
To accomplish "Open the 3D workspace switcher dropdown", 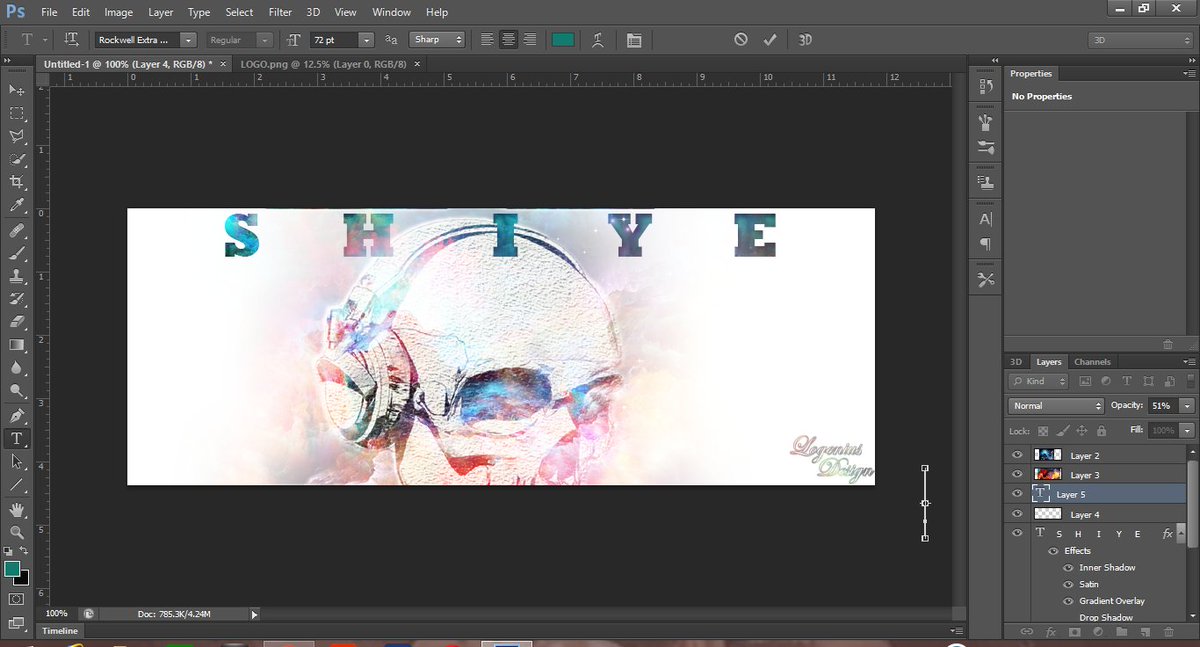I will [x=1140, y=40].
